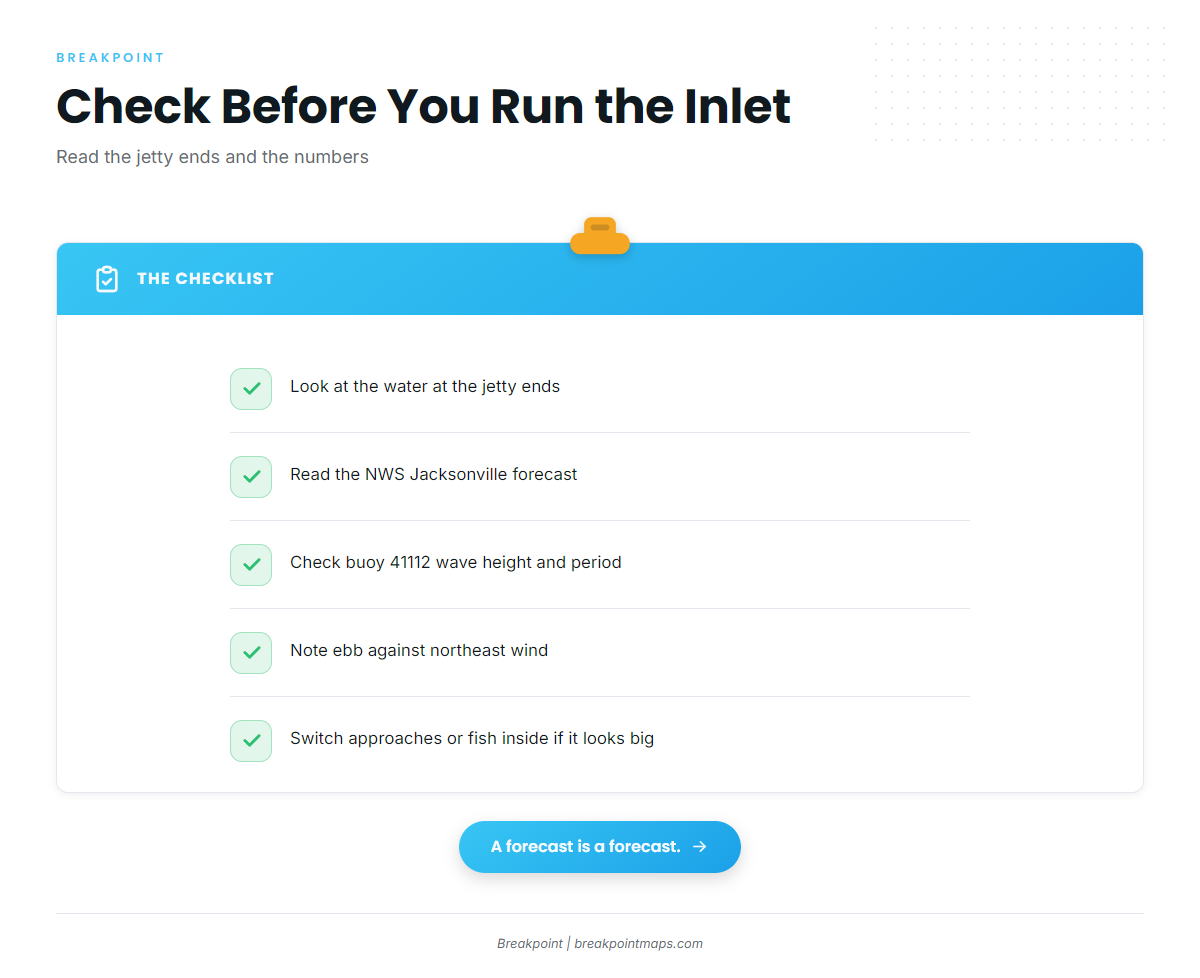Toggle switch approaches checkbox

[251, 741]
